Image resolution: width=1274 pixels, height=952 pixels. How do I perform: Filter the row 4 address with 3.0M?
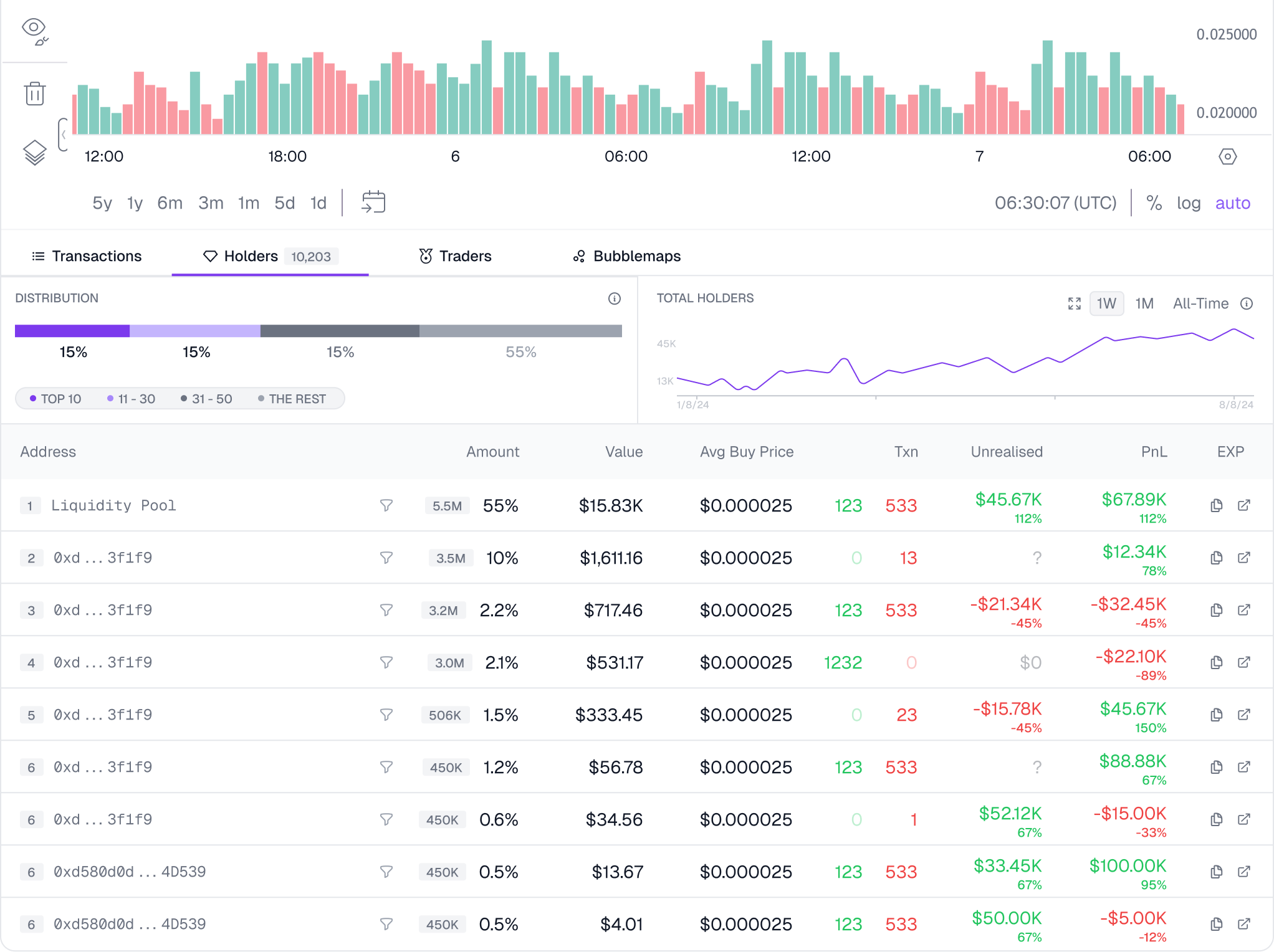point(386,662)
